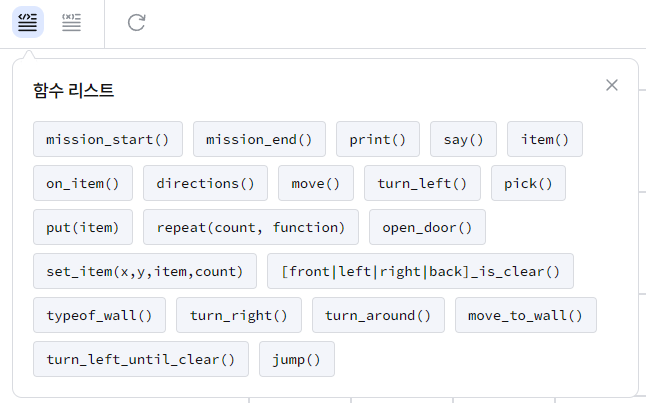Viewport: 646px width, 403px height.
Task: Choose the move_to_wall() function
Action: click(x=526, y=315)
